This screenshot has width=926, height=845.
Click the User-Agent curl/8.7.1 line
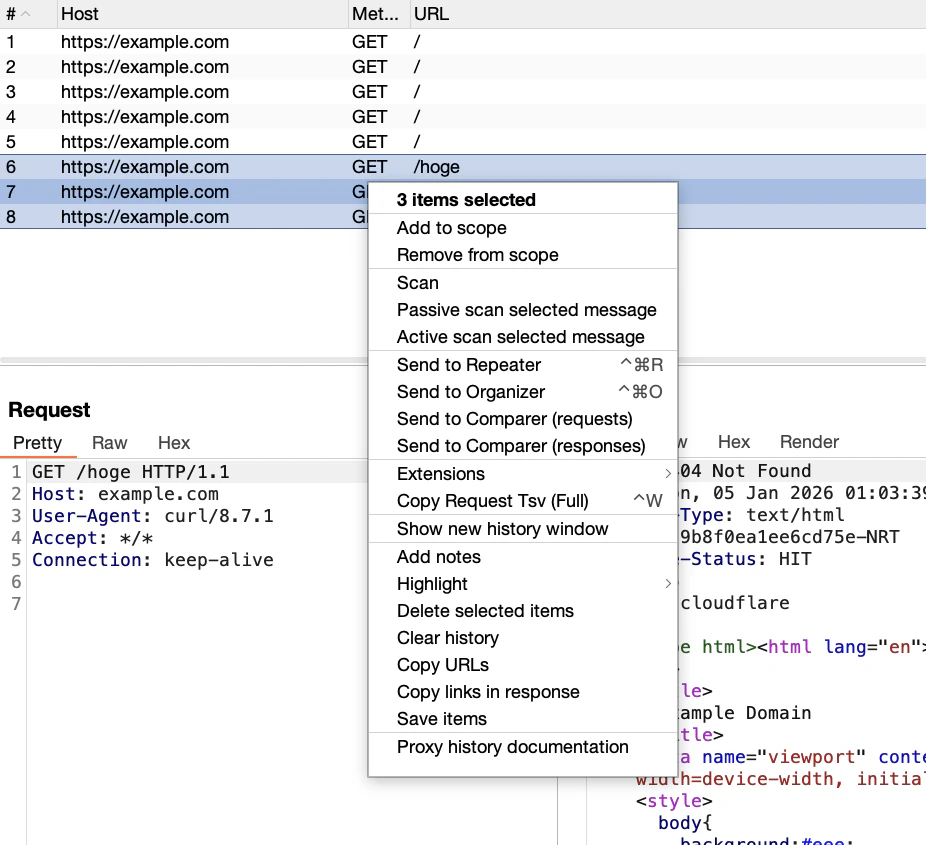coord(153,516)
